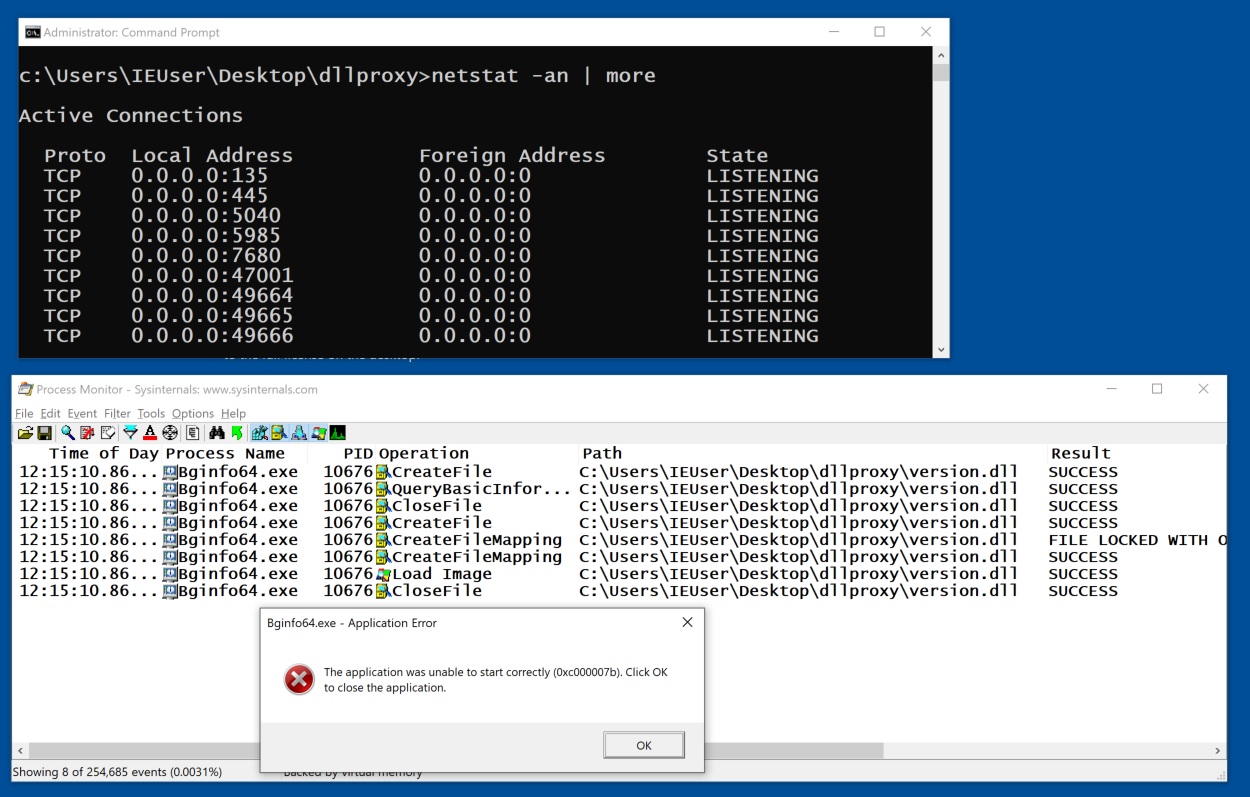Click the Save floppy disk toolbar icon
The width and height of the screenshot is (1250, 797).
[x=44, y=433]
